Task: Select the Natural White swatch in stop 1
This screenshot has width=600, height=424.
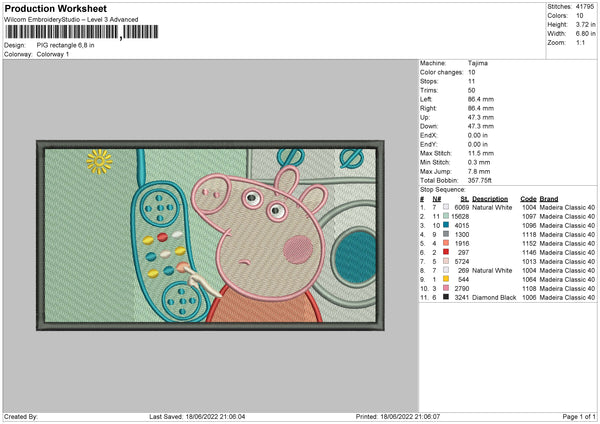Action: [446, 207]
